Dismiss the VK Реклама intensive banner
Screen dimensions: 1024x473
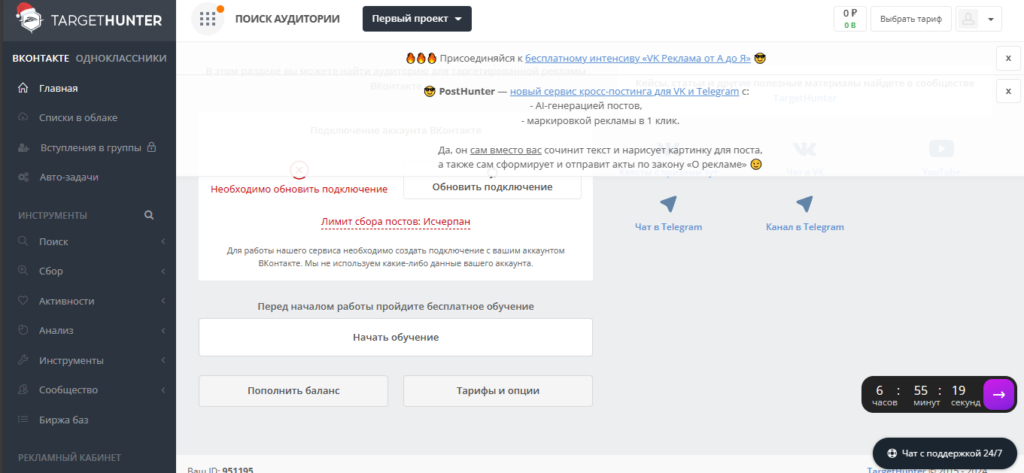coord(1008,58)
